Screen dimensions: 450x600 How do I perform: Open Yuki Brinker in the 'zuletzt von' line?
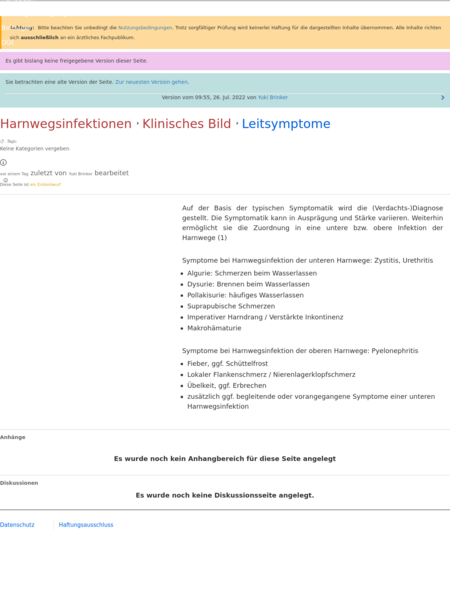point(80,174)
